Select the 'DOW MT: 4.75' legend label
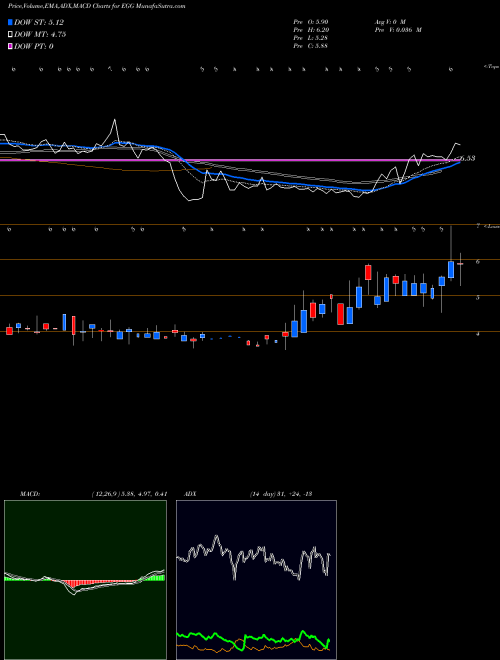 click(40, 35)
